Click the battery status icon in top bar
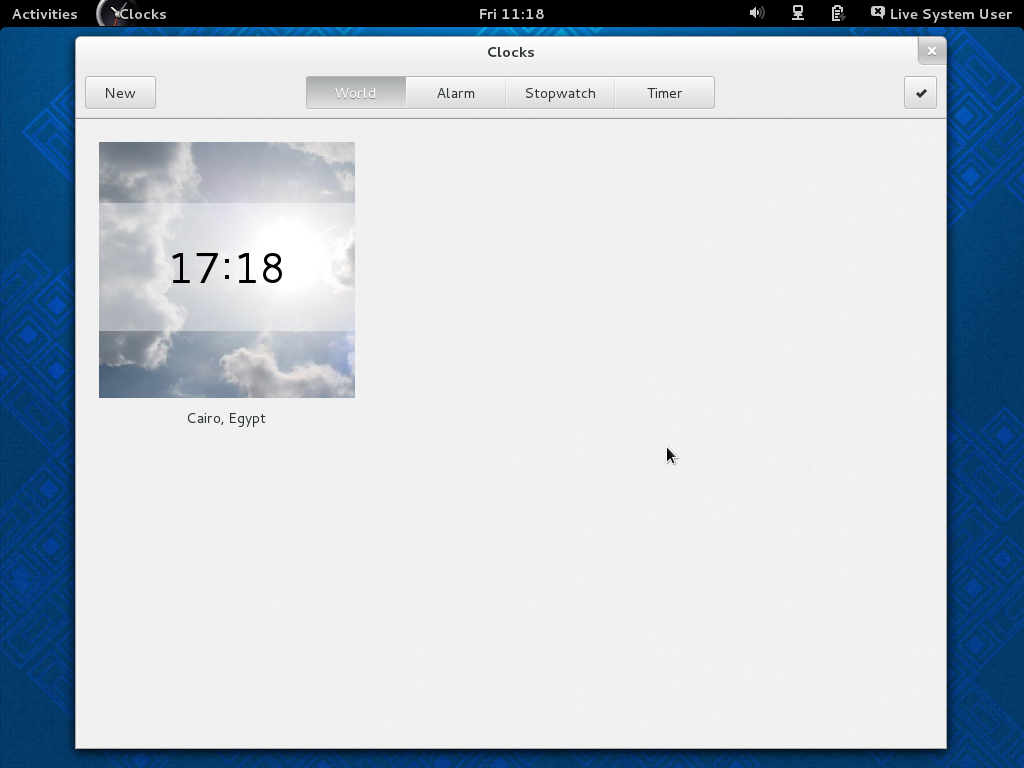Image resolution: width=1024 pixels, height=768 pixels. pyautogui.click(x=837, y=13)
